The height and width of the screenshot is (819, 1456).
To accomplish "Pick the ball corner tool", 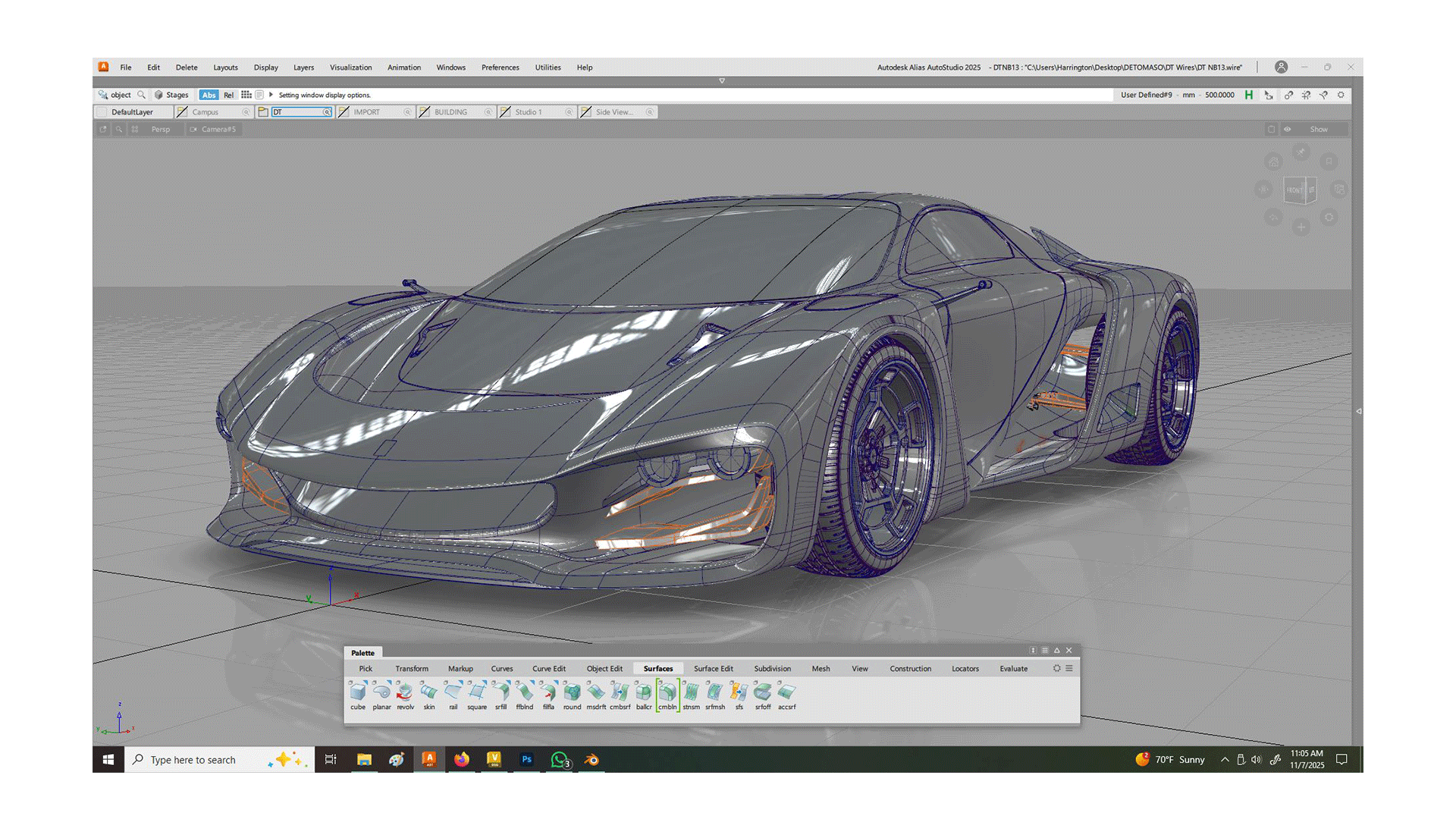I will [644, 692].
